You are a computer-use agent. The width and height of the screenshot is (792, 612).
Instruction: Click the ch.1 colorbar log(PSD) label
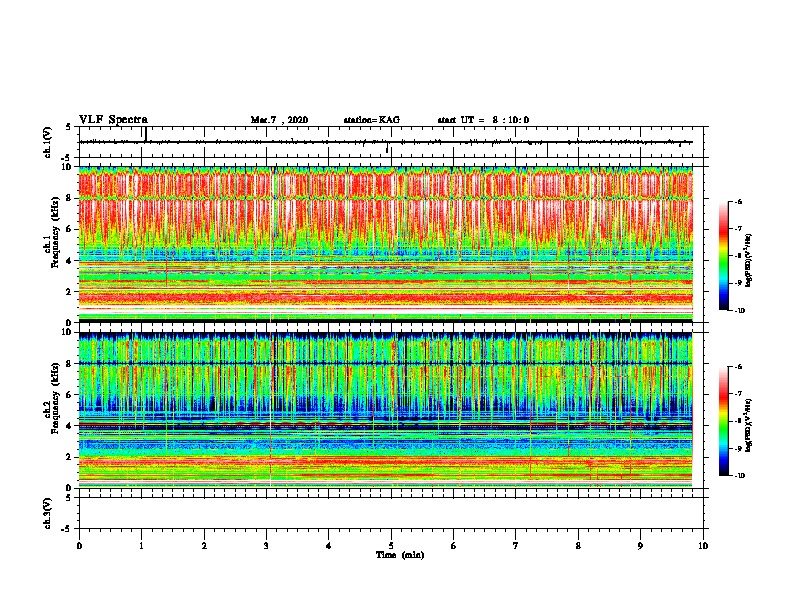point(749,261)
